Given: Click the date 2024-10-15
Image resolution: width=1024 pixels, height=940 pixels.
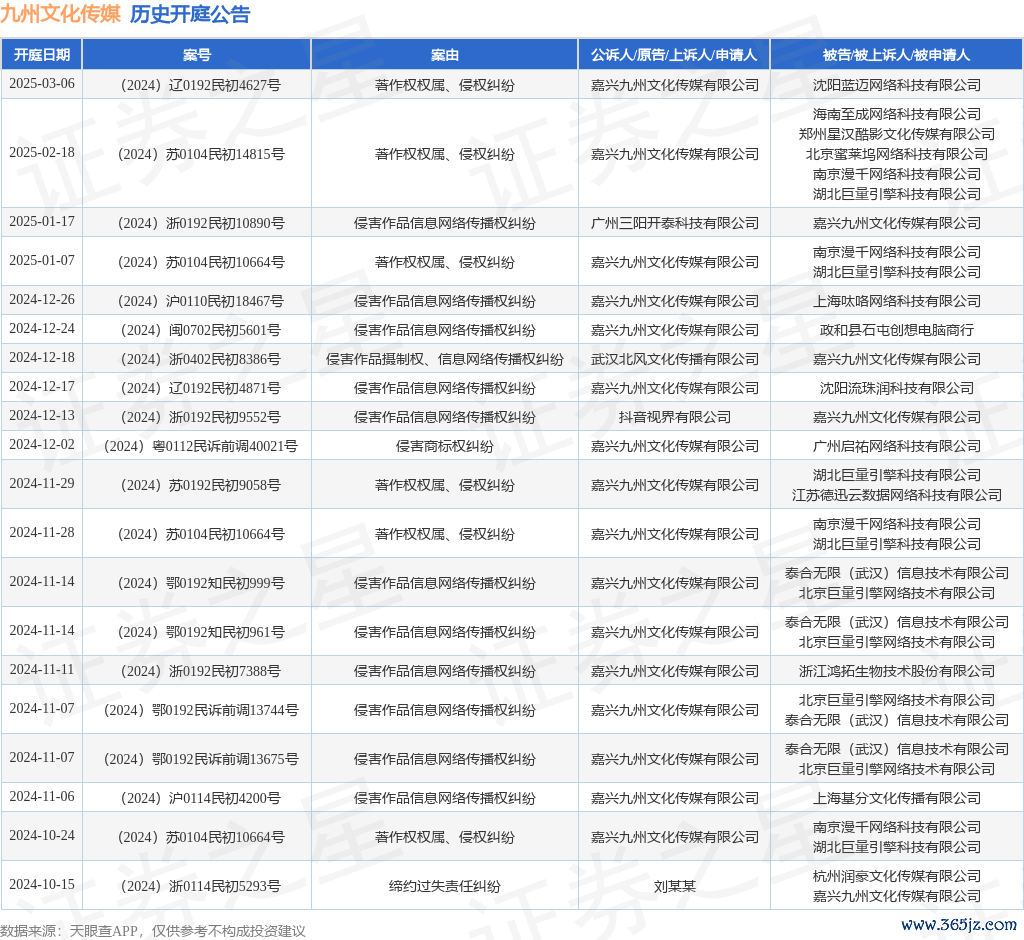Looking at the screenshot, I should pyautogui.click(x=42, y=884).
